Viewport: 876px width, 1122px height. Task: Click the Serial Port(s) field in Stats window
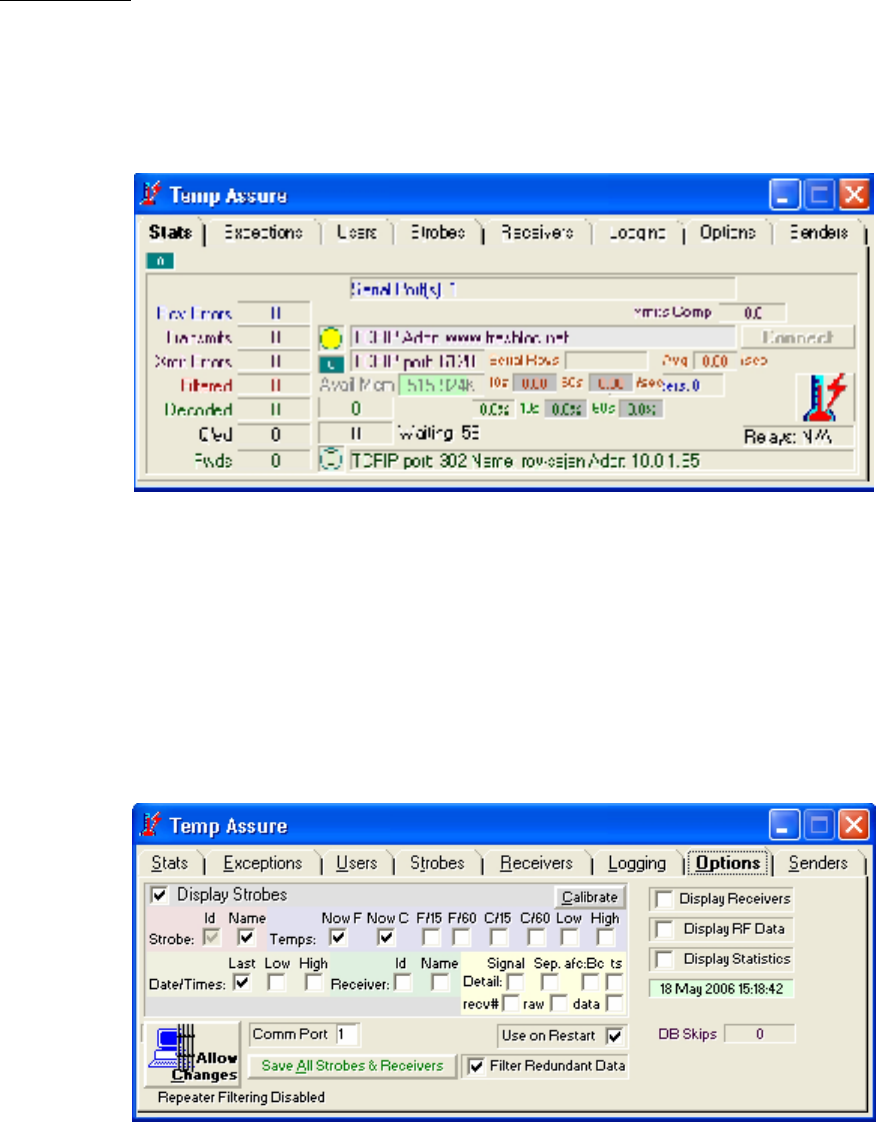click(x=542, y=288)
